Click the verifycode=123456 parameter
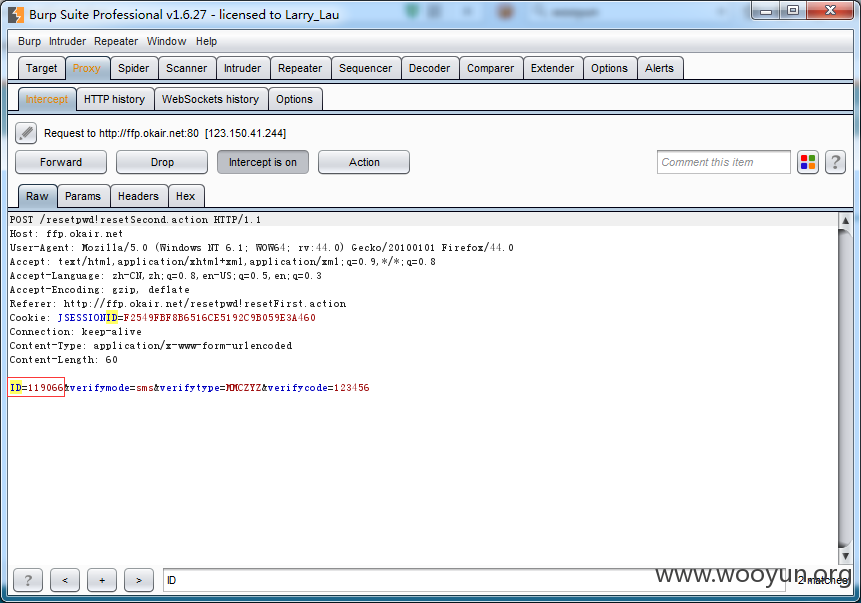861x603 pixels. (319, 388)
